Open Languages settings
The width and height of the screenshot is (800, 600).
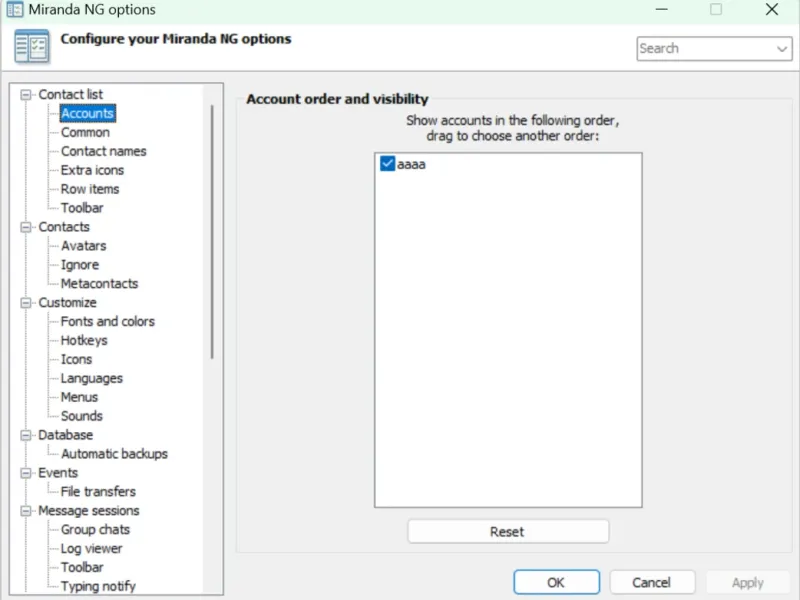pyautogui.click(x=92, y=378)
